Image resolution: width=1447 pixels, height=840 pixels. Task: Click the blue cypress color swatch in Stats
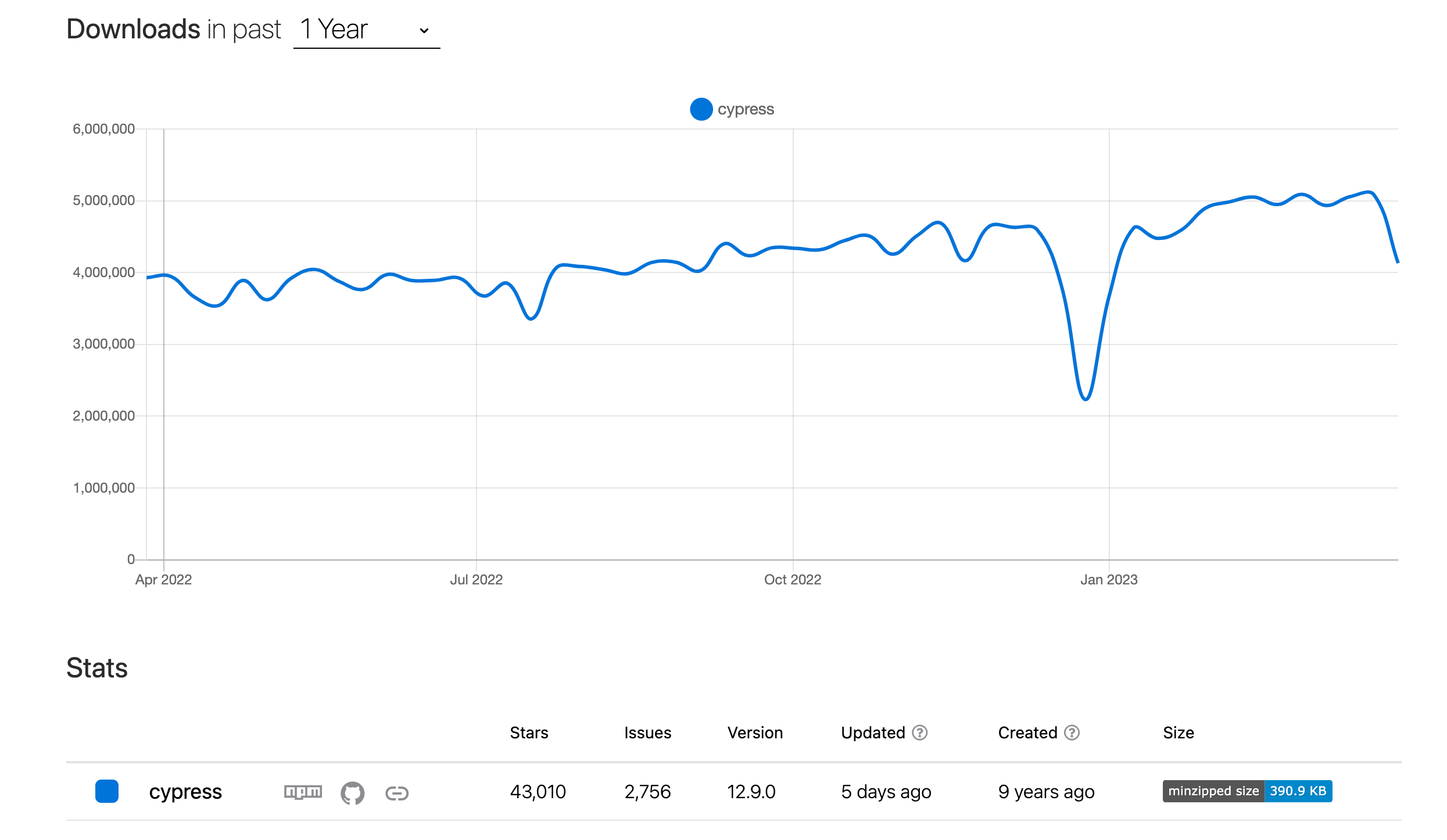pyautogui.click(x=107, y=791)
